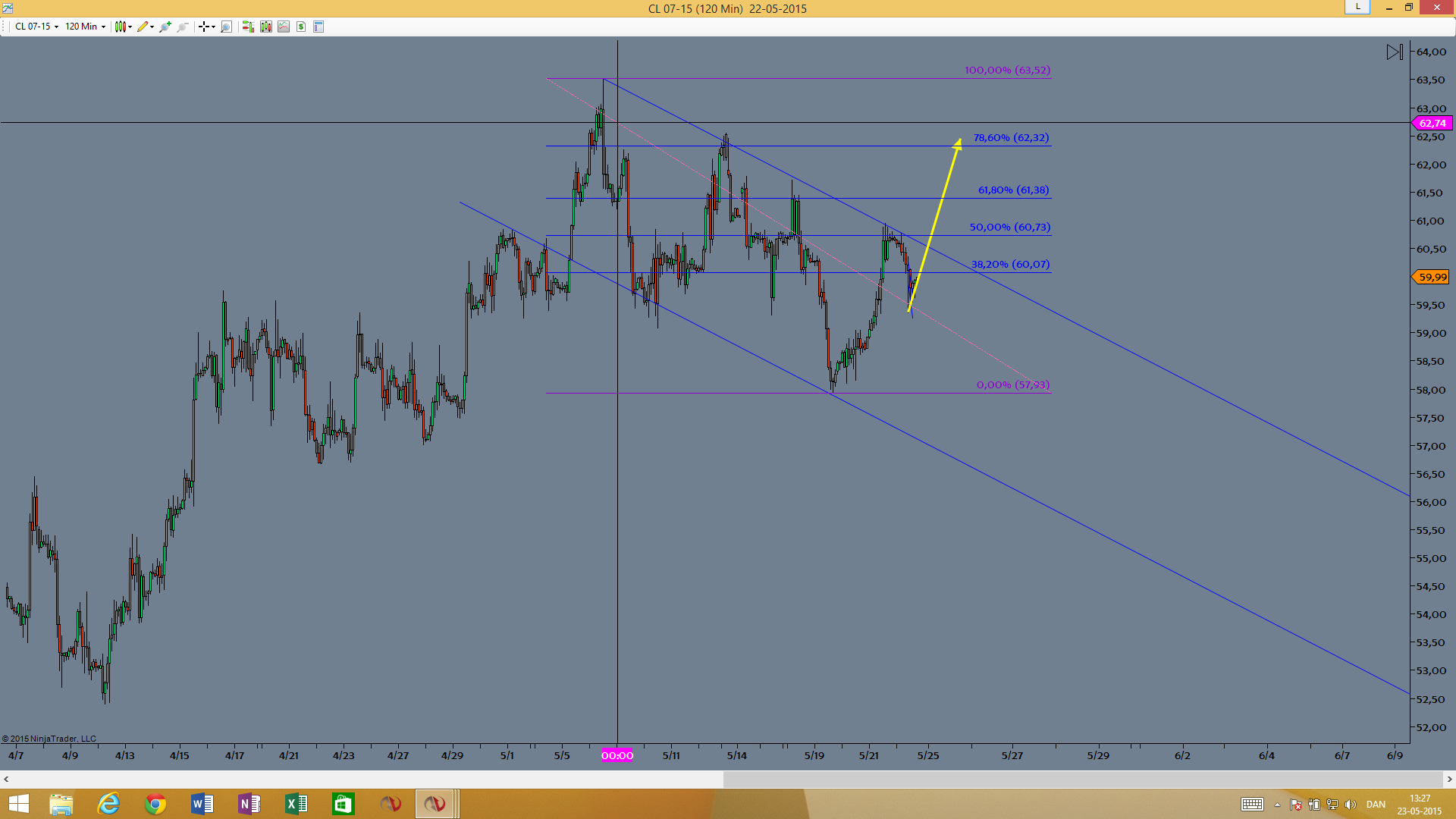
Task: Toggle the data box icon
Action: click(318, 27)
